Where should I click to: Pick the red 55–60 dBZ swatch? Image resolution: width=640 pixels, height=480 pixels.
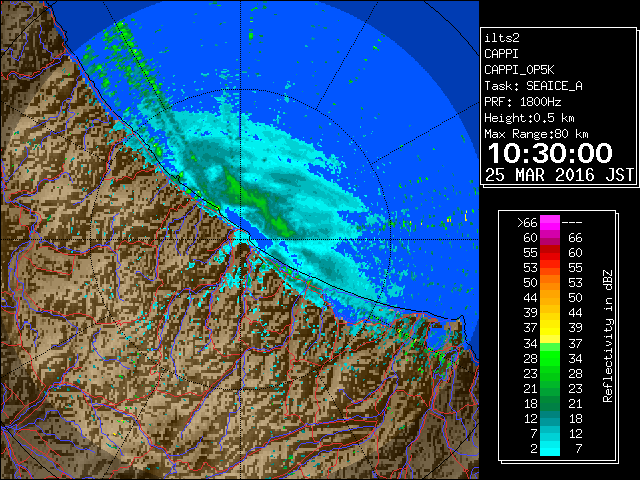[x=550, y=253]
